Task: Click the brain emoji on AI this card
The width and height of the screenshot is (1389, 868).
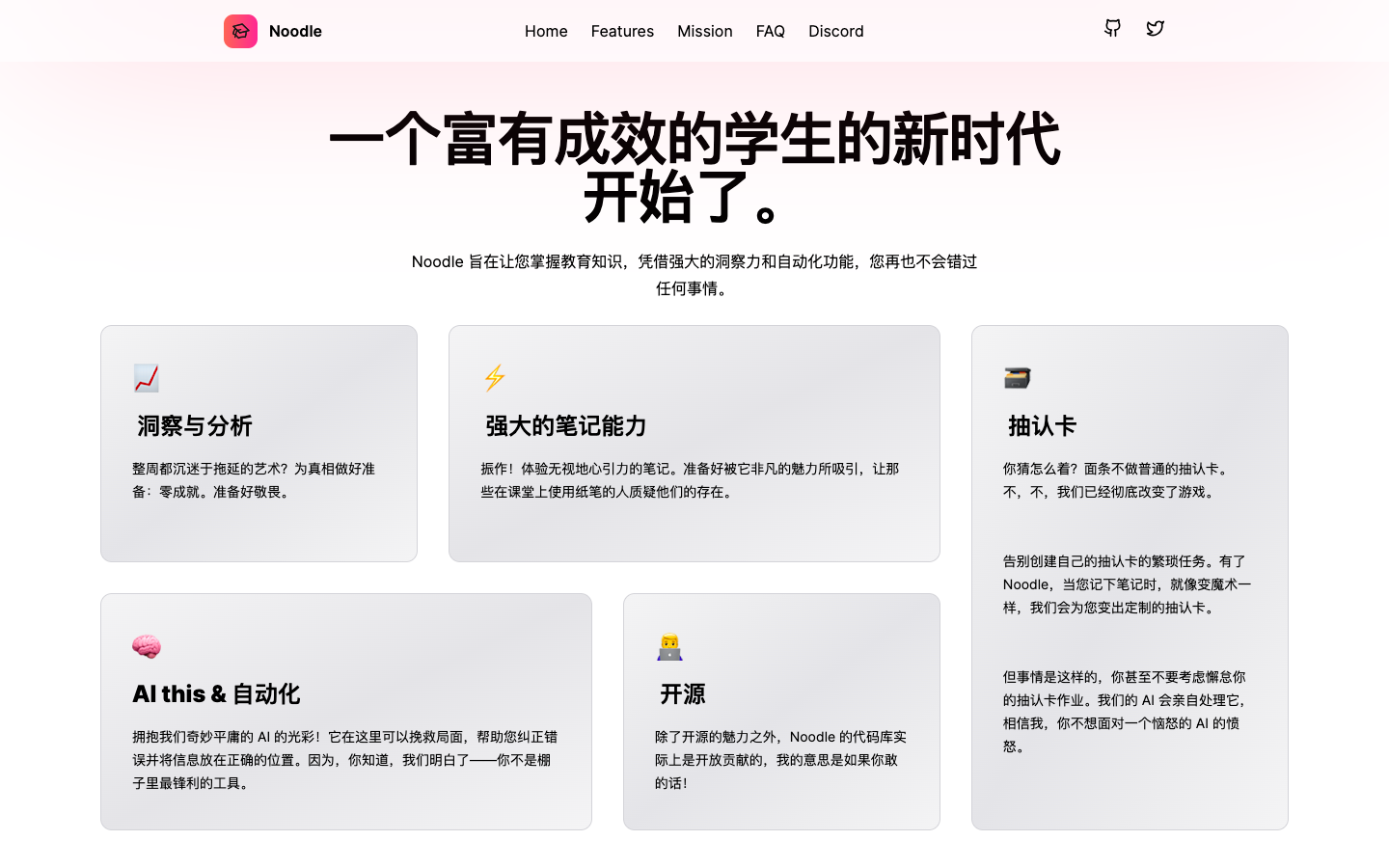Action: coord(147,646)
